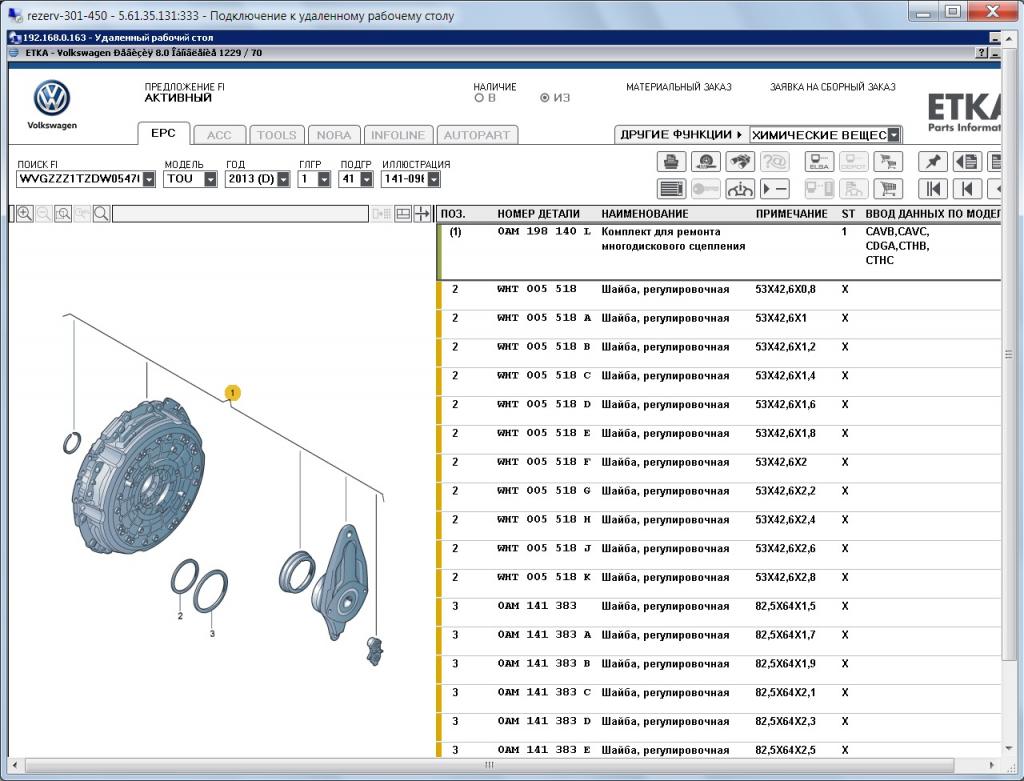This screenshot has height=781, width=1024.
Task: Click the note 82,5X64X1,7
Action: (x=785, y=635)
